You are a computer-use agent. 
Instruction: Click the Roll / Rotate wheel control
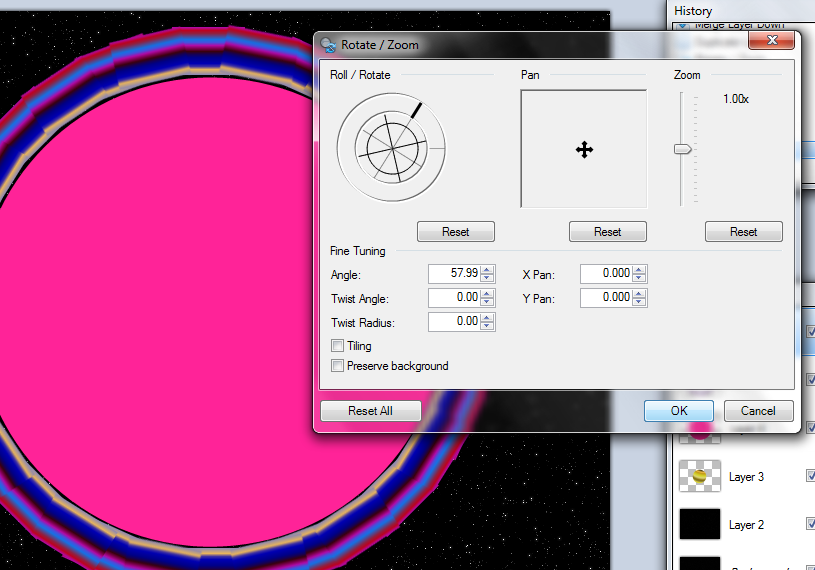click(389, 147)
